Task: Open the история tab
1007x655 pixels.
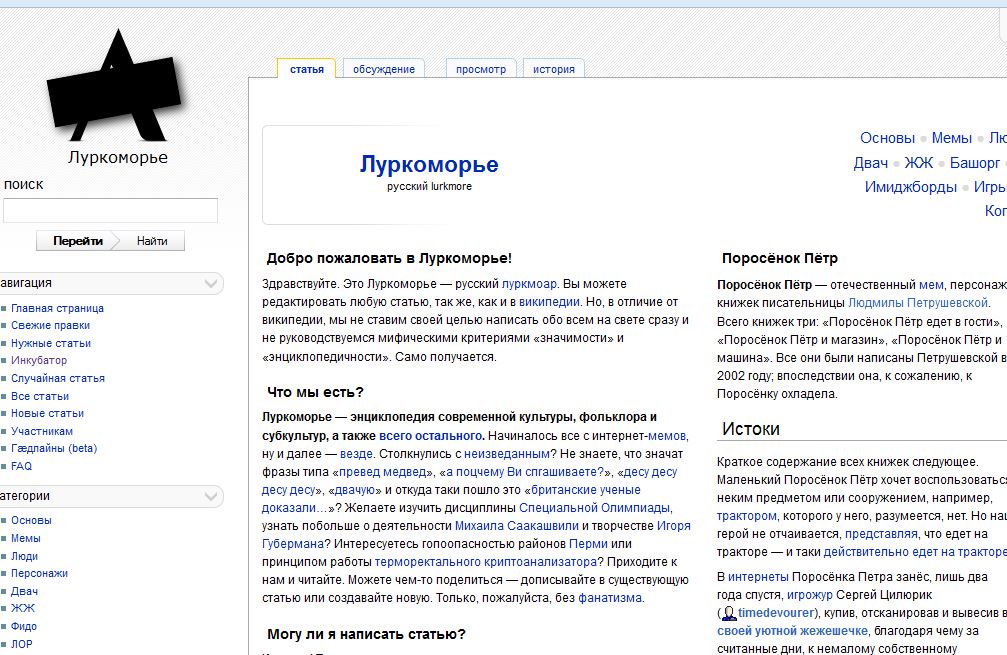Action: (553, 69)
